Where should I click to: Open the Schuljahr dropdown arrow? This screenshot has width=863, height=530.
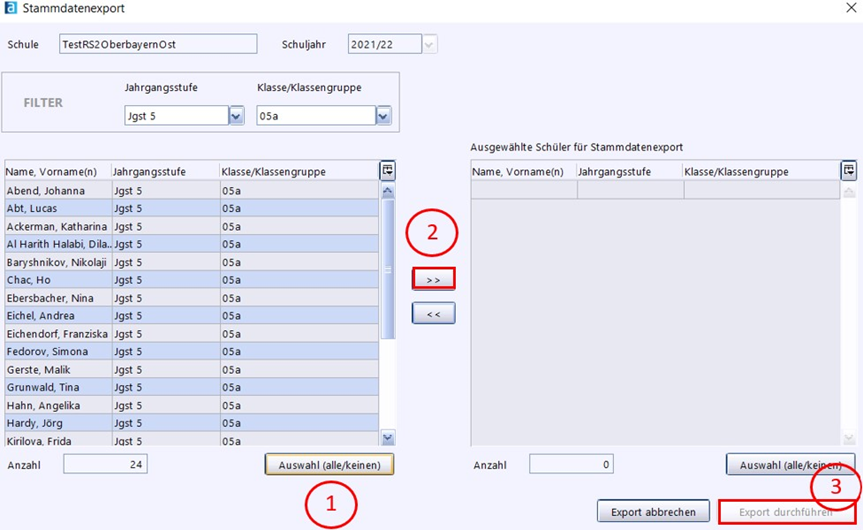click(x=429, y=44)
